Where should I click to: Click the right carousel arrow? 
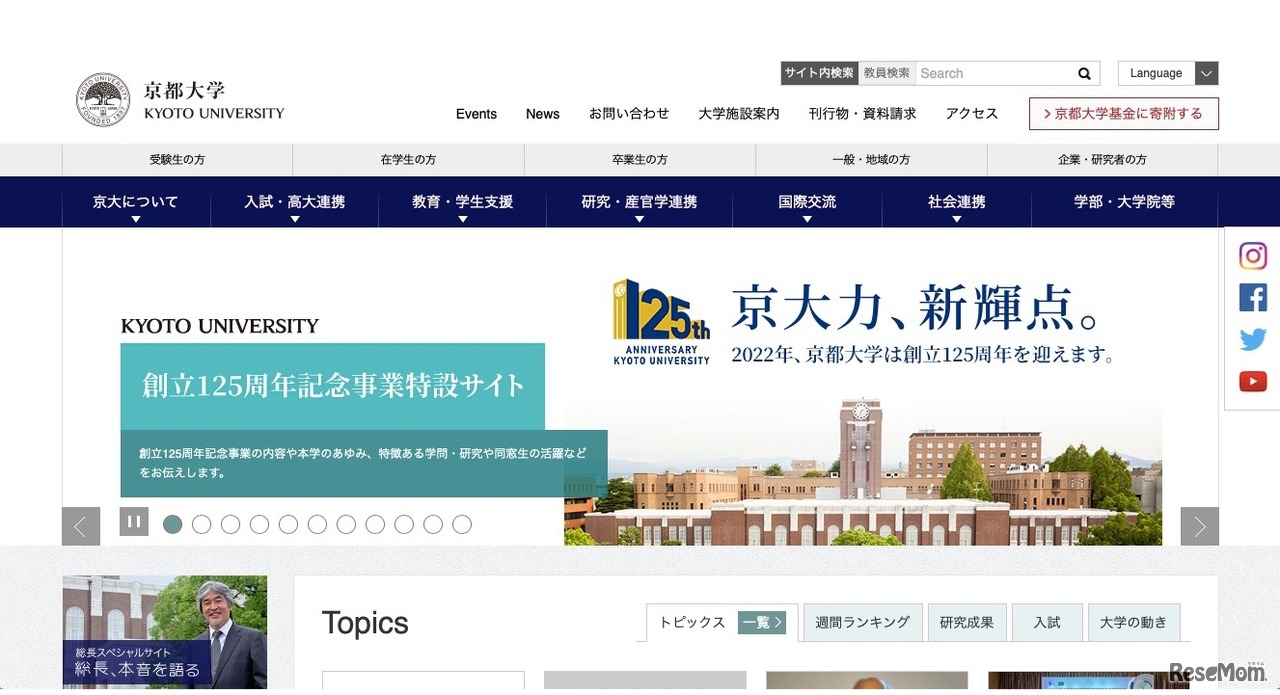tap(1199, 525)
